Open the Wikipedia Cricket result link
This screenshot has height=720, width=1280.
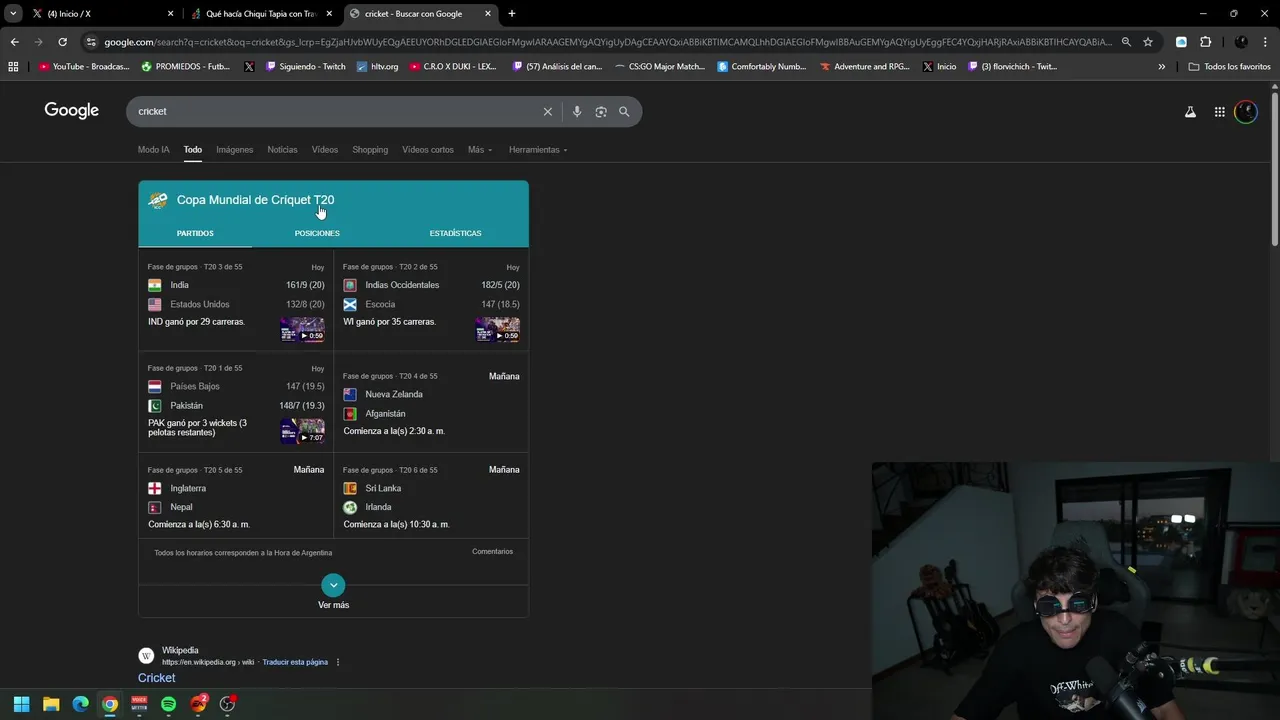(156, 678)
